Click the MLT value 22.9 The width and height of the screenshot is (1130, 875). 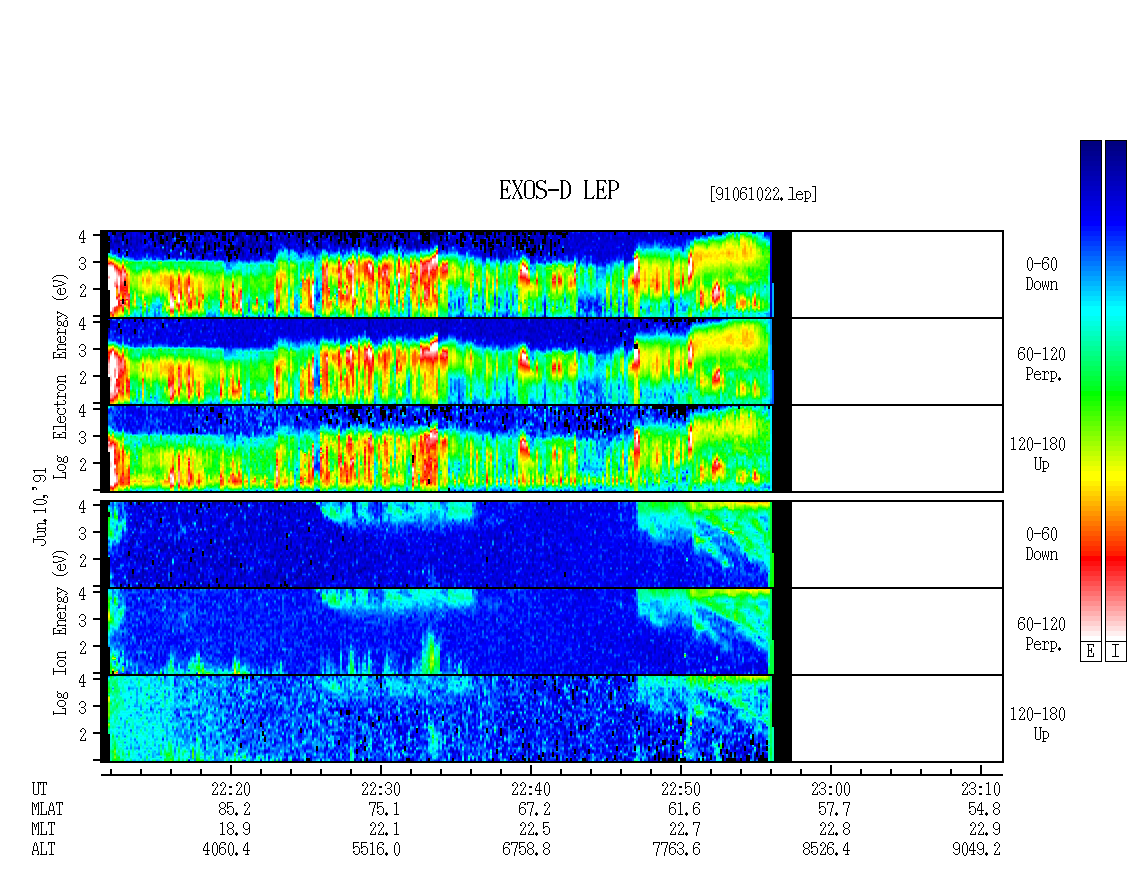984,830
